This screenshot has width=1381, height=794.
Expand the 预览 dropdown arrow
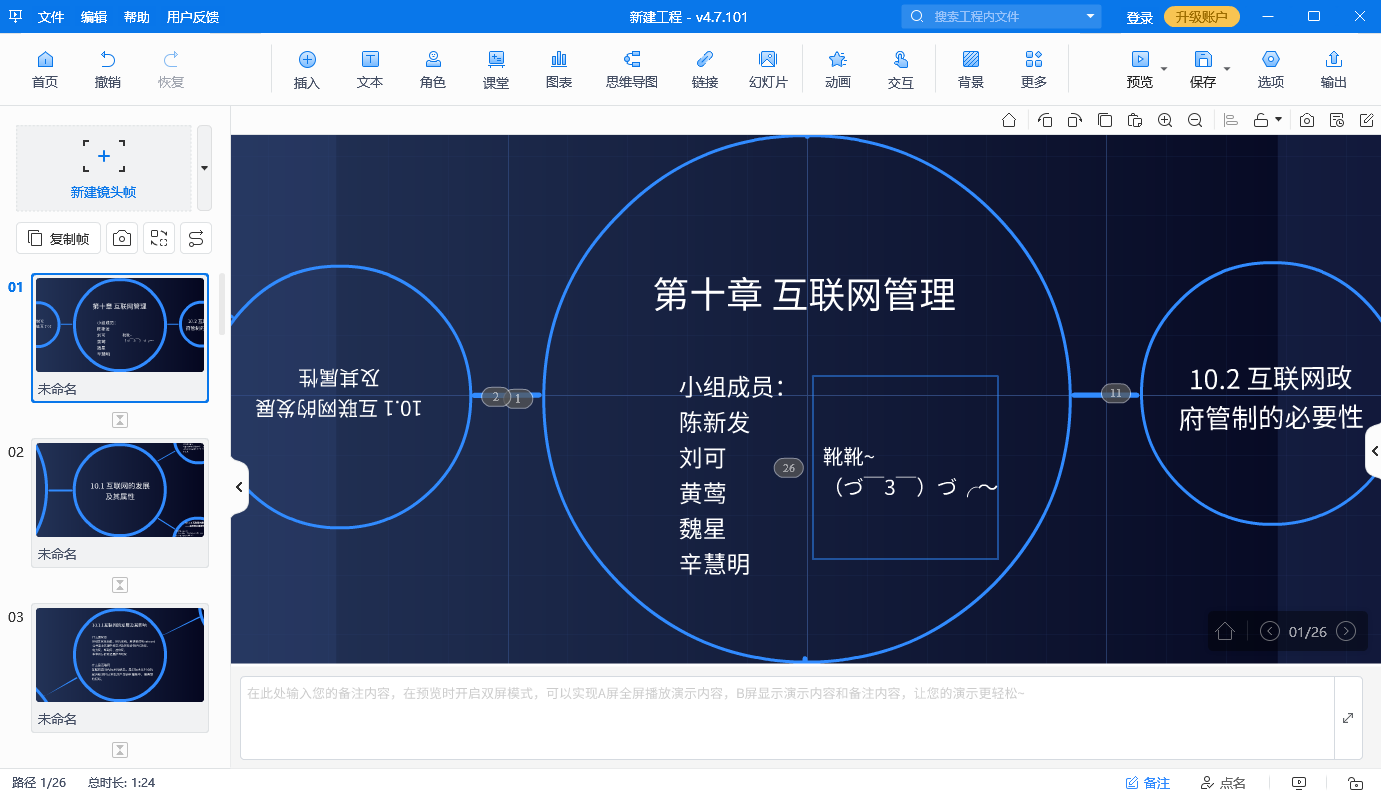(1164, 69)
